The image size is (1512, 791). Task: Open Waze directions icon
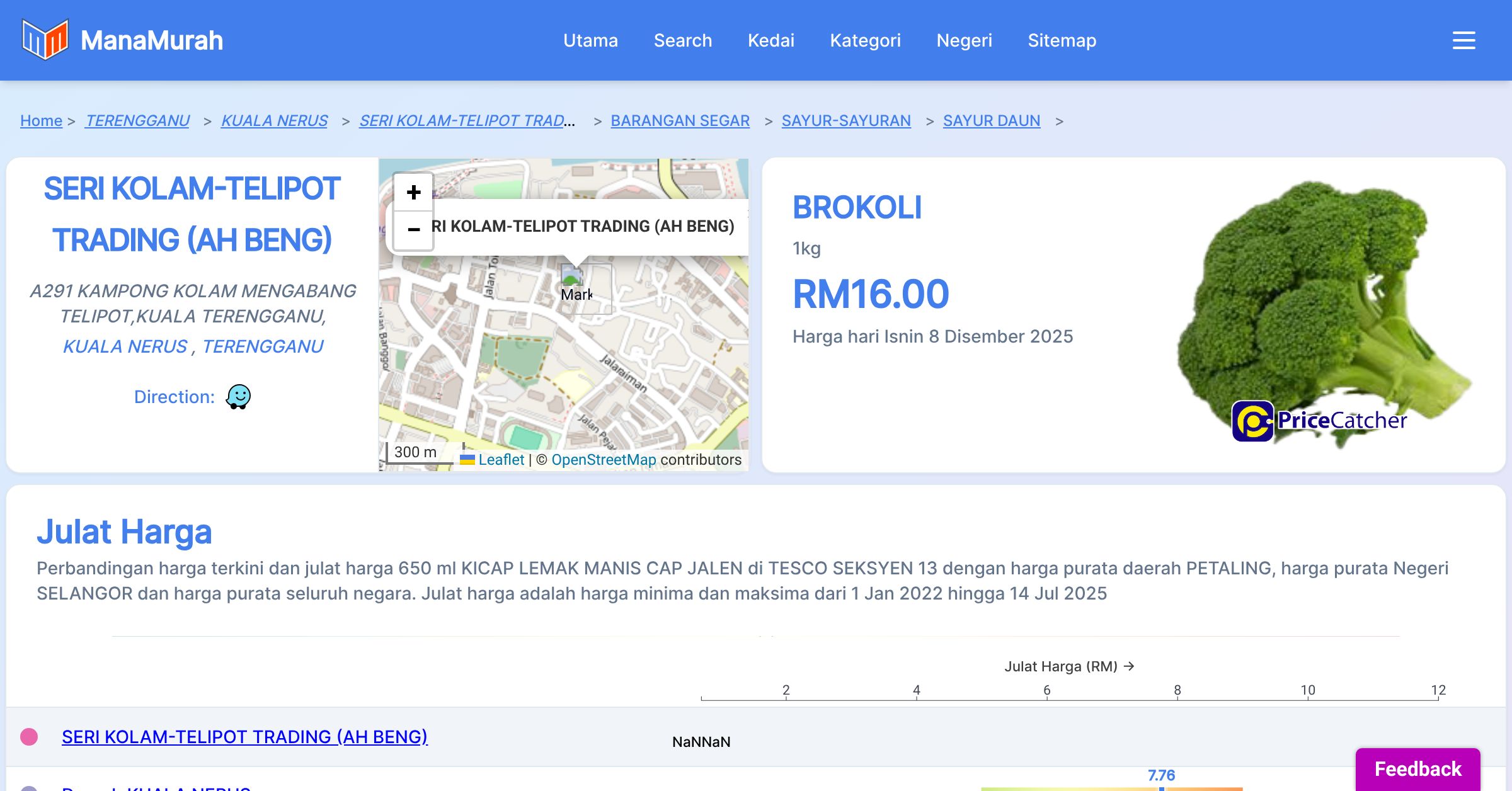coord(238,397)
